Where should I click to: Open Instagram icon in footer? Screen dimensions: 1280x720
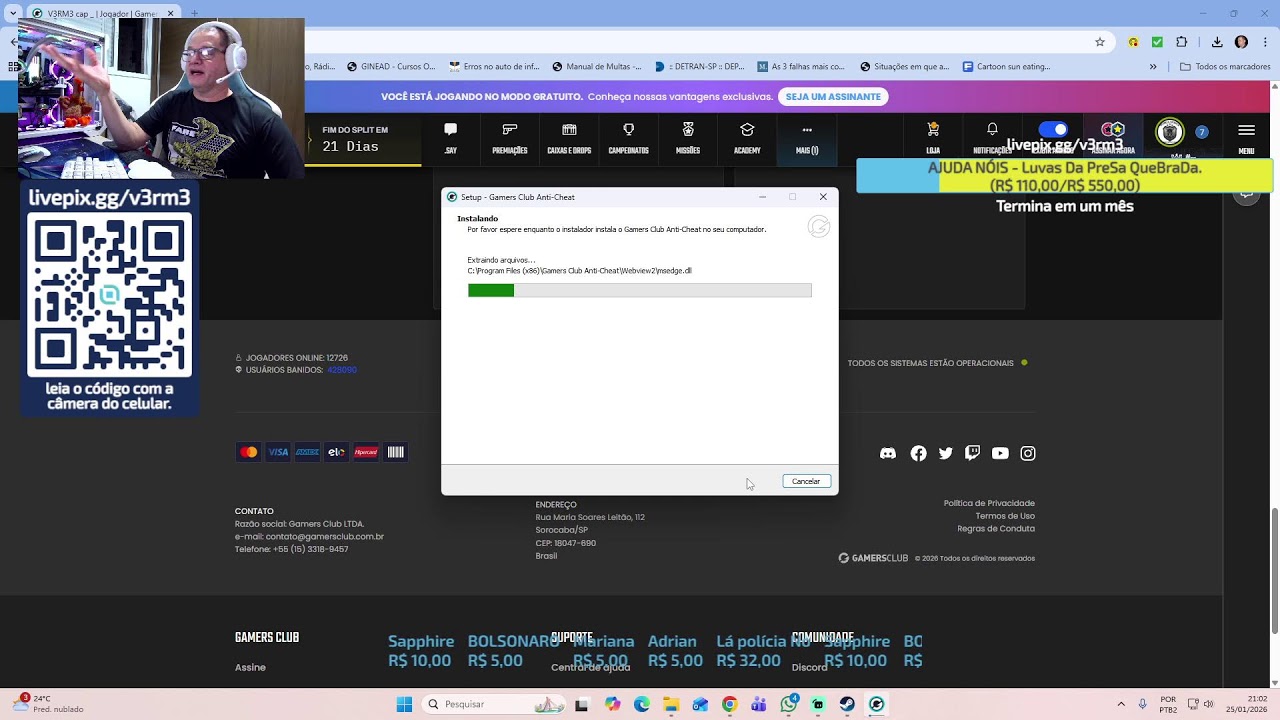click(1028, 453)
